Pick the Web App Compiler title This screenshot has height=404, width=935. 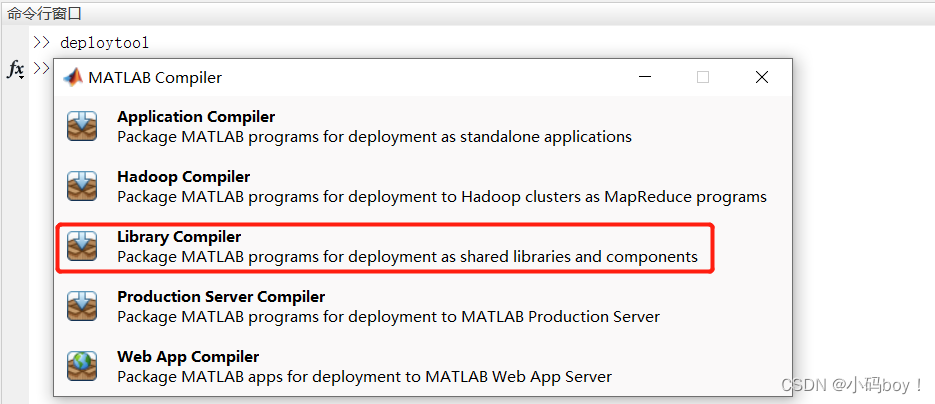pyautogui.click(x=188, y=357)
